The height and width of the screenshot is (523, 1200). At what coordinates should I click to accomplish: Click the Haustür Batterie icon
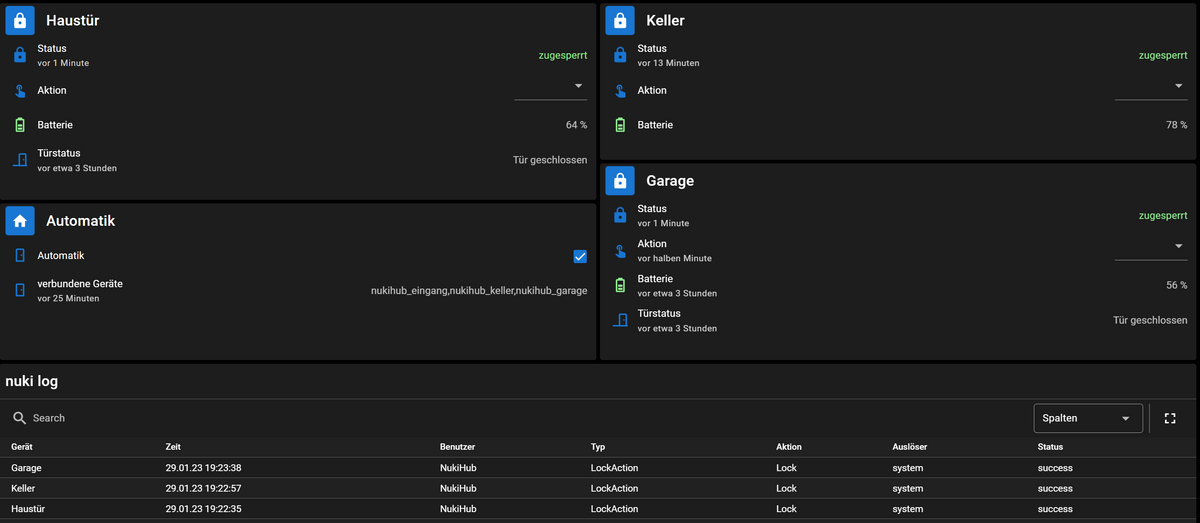(x=20, y=125)
